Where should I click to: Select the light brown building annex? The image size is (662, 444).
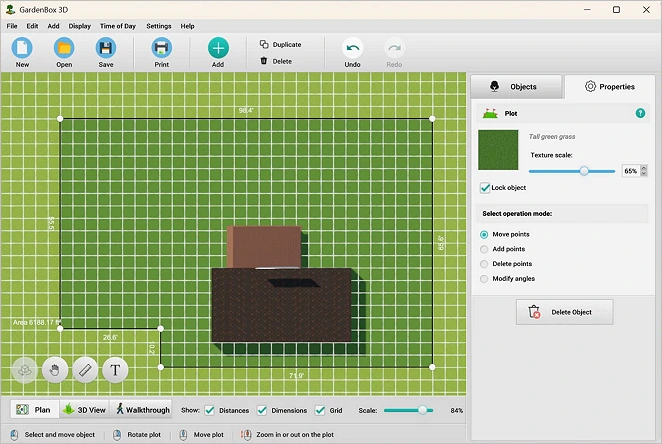[x=264, y=247]
